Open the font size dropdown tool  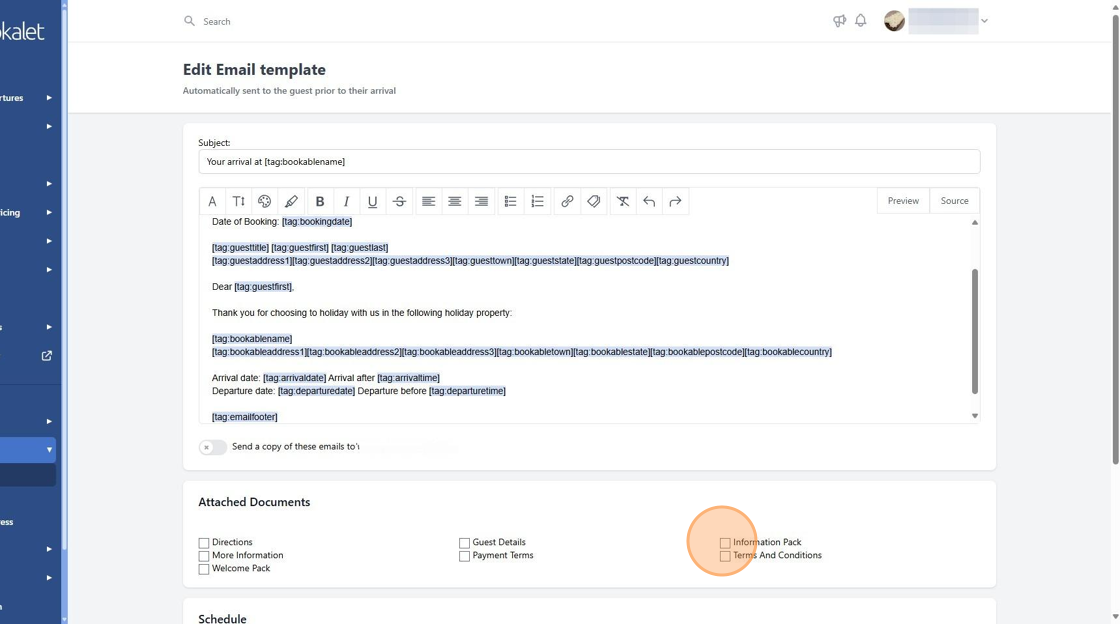239,201
